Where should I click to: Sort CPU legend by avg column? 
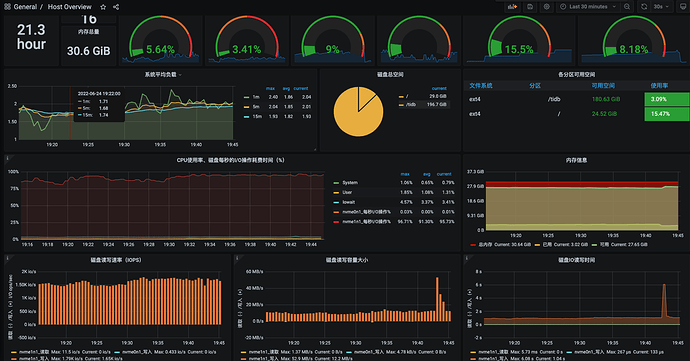coord(426,174)
